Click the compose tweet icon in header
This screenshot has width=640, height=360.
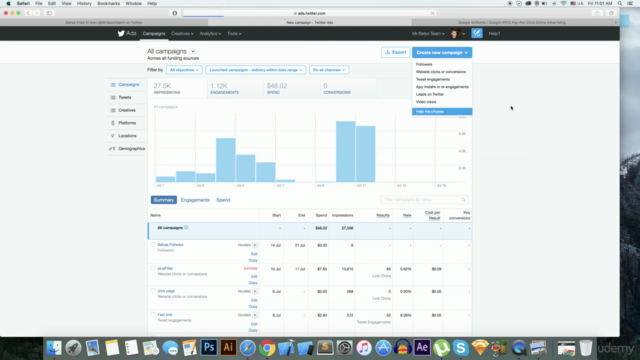(x=477, y=33)
